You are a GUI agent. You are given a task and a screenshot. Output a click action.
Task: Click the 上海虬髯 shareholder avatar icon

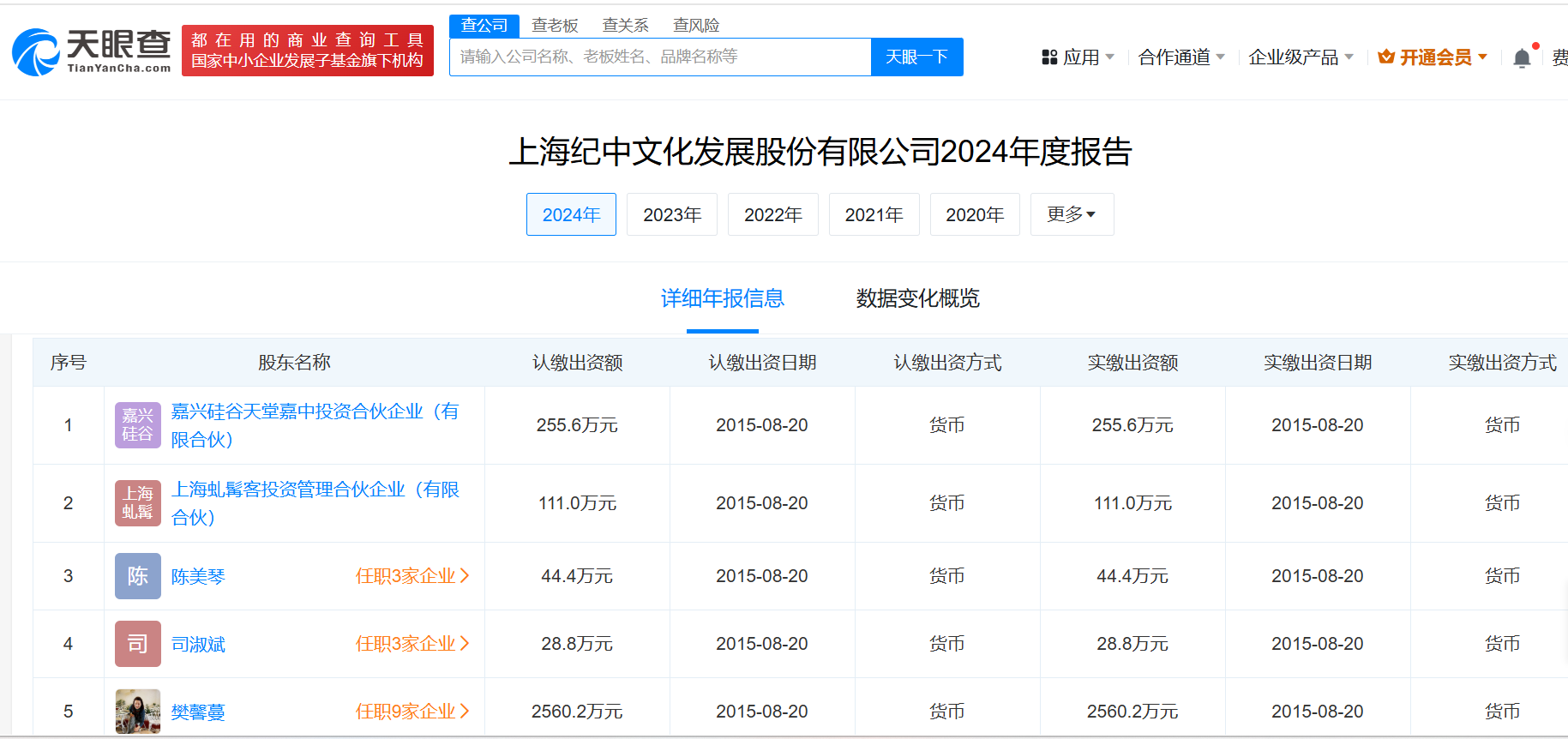click(137, 503)
